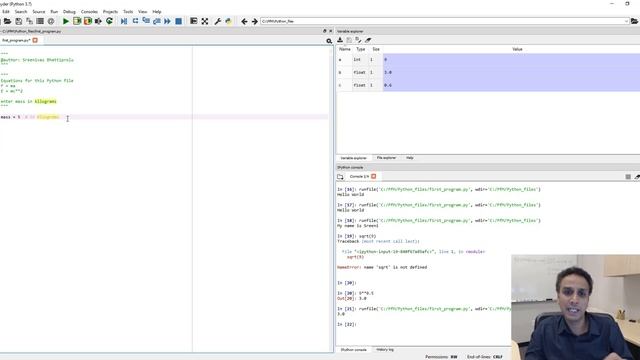Switch to the IPython console bottom tab
Screen dimensions: 640x360
point(353,350)
